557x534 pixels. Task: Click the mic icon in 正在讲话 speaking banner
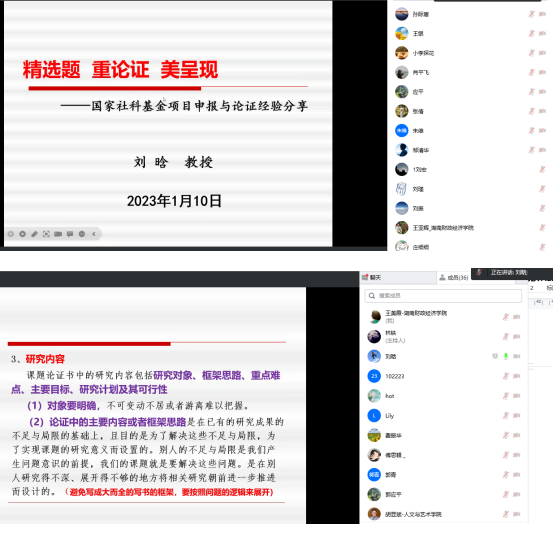479,273
